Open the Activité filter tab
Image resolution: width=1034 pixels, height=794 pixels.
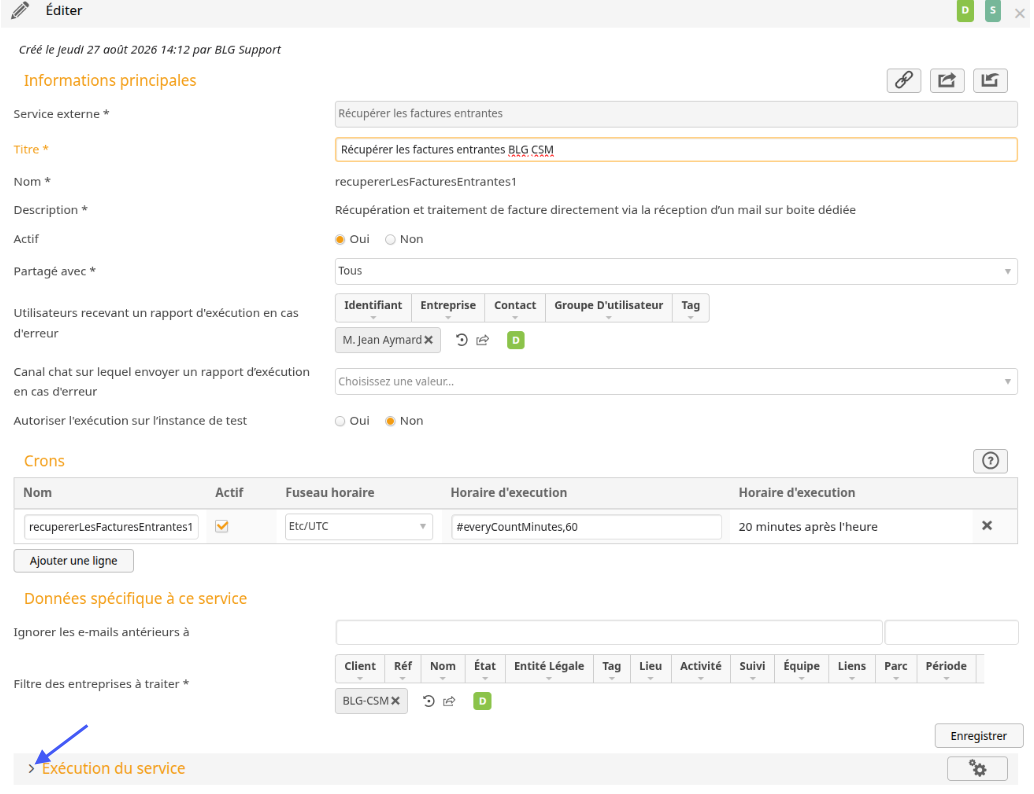click(x=700, y=668)
